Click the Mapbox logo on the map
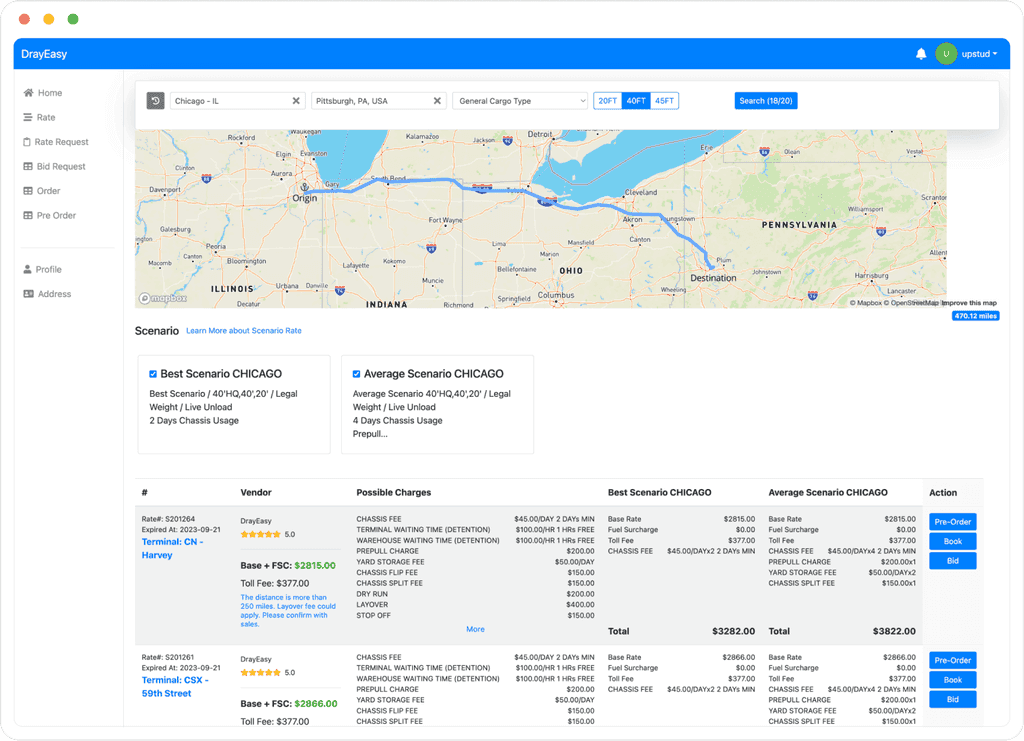This screenshot has height=741, width=1024. pyautogui.click(x=163, y=298)
